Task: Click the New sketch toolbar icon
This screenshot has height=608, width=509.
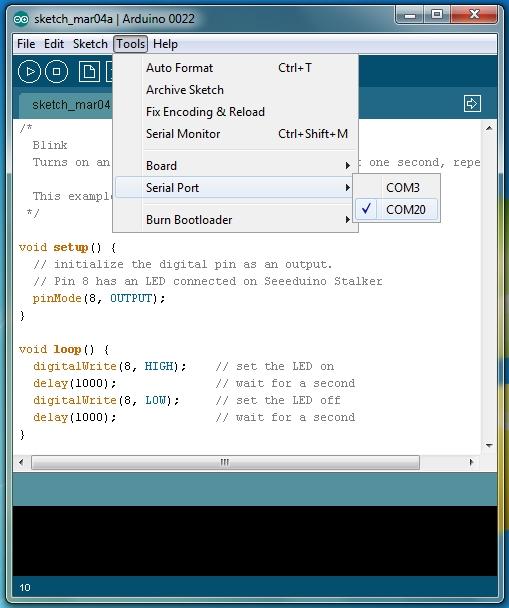Action: point(89,72)
